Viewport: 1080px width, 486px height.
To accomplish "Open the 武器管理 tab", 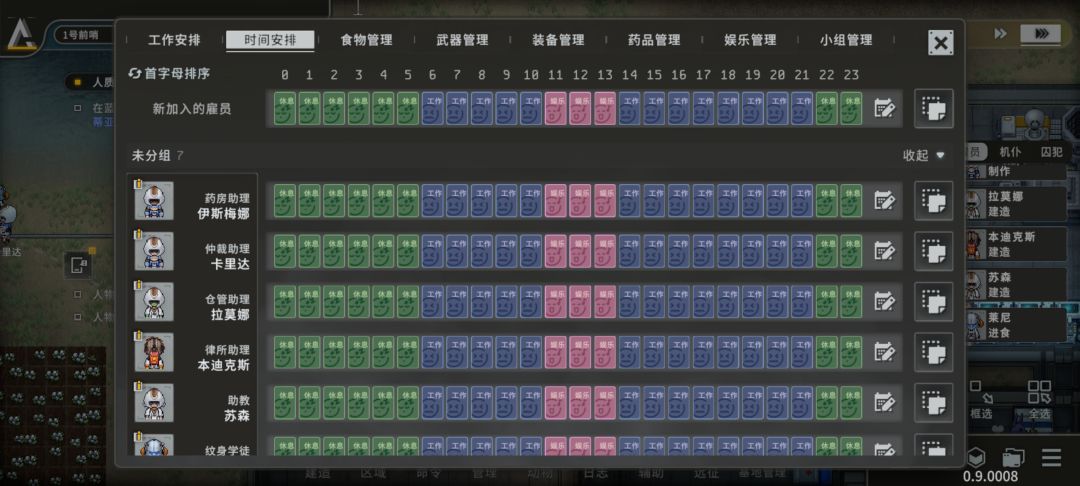I will (x=462, y=40).
